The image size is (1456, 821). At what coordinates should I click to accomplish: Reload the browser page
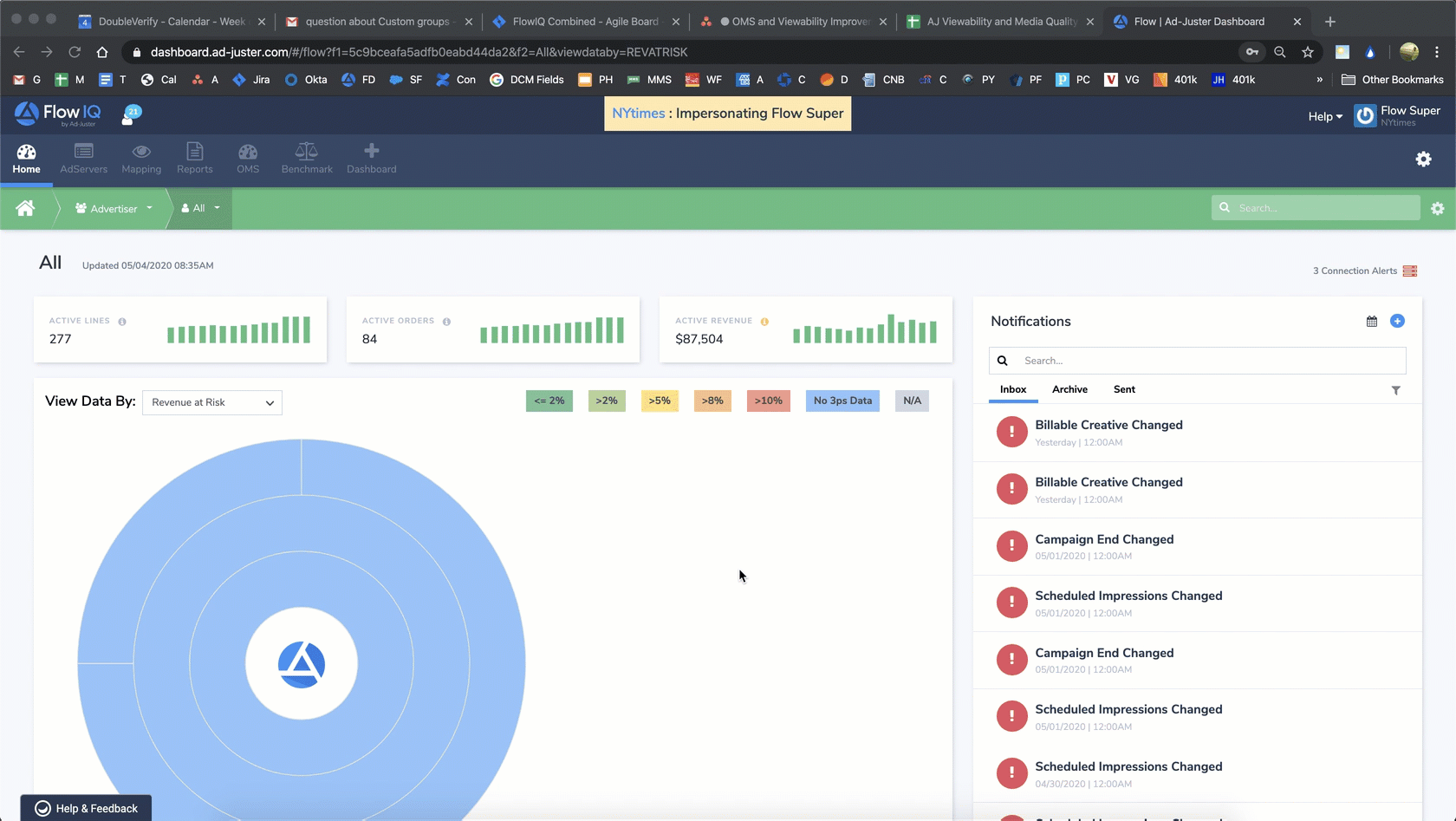pyautogui.click(x=75, y=52)
